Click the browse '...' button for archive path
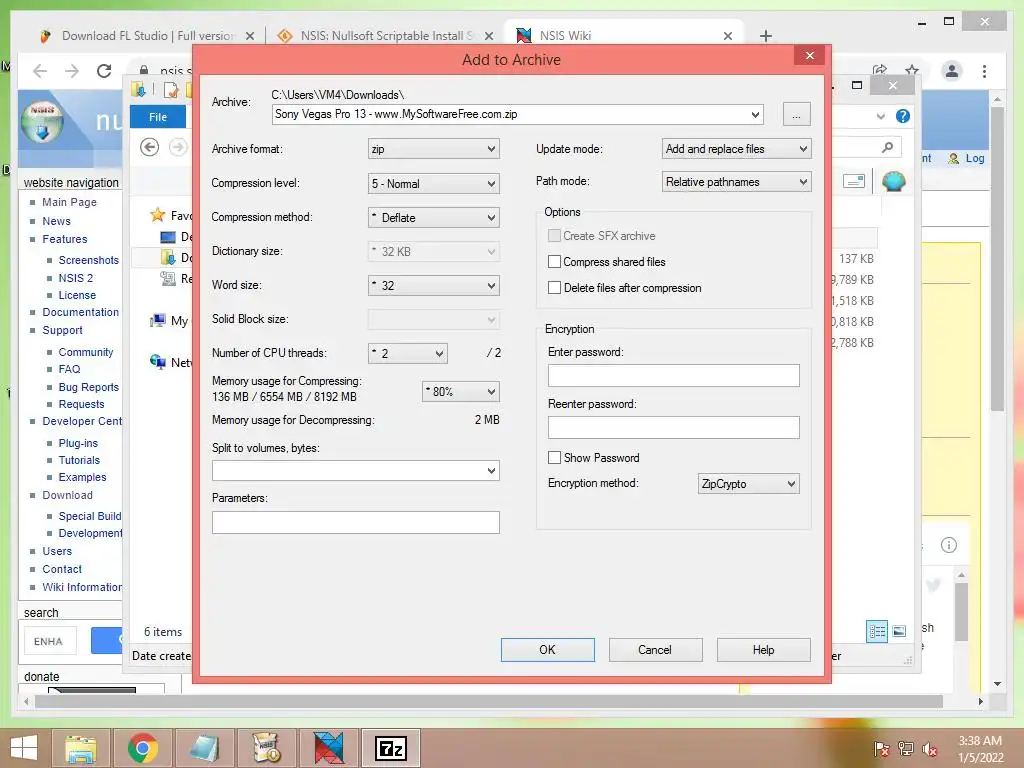1024x768 pixels. (x=796, y=114)
